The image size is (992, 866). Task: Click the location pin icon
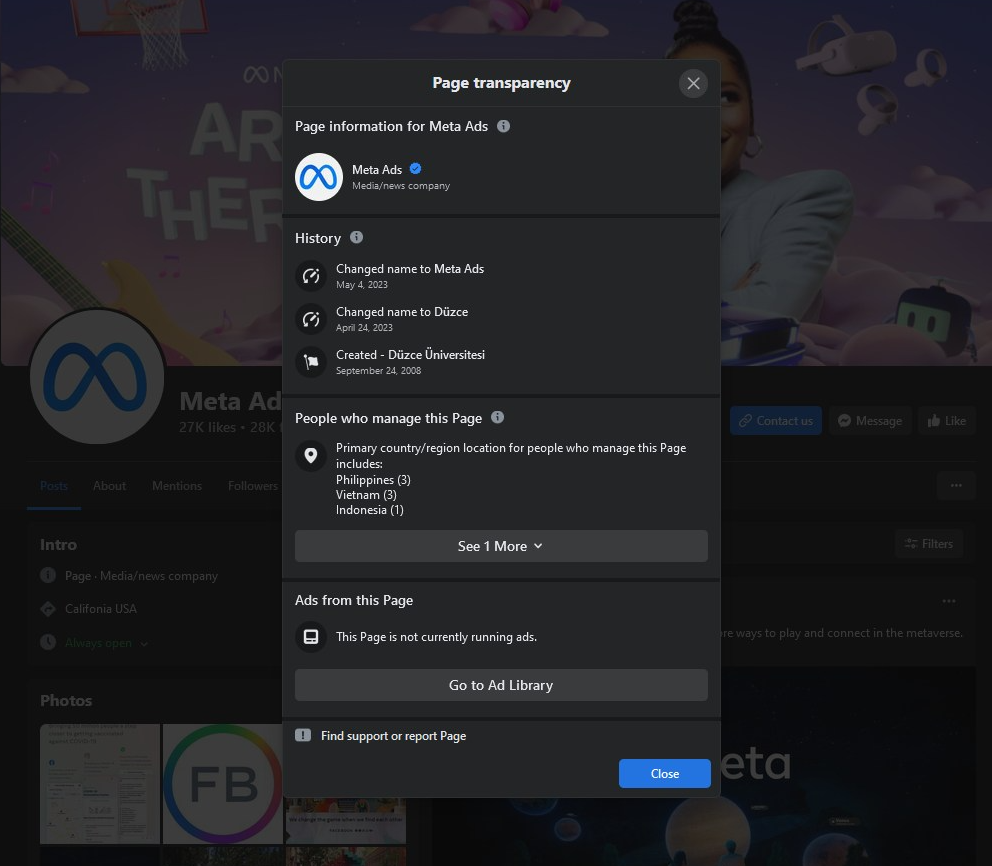coord(311,456)
